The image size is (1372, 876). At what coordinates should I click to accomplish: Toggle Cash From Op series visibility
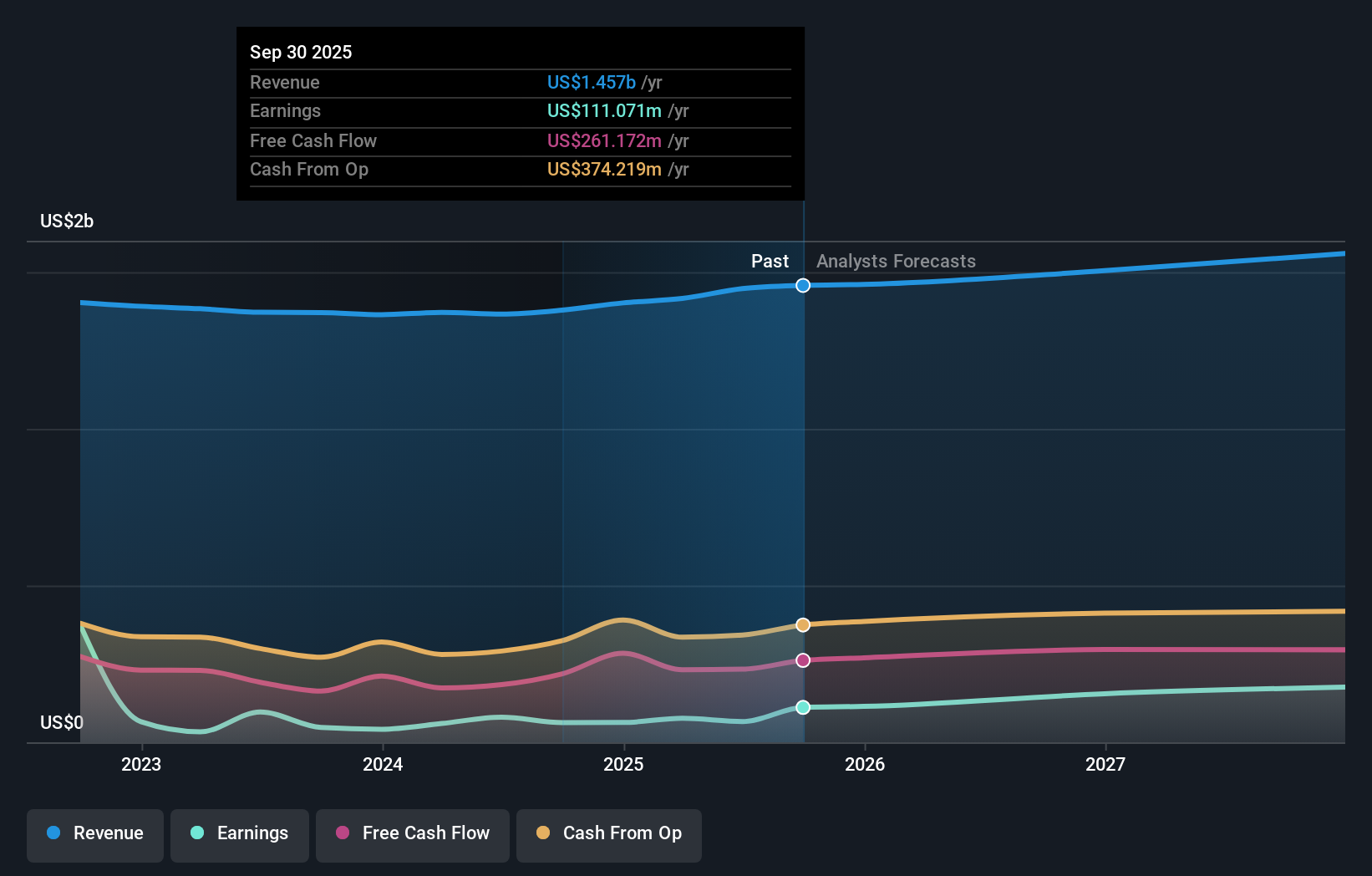coord(608,833)
